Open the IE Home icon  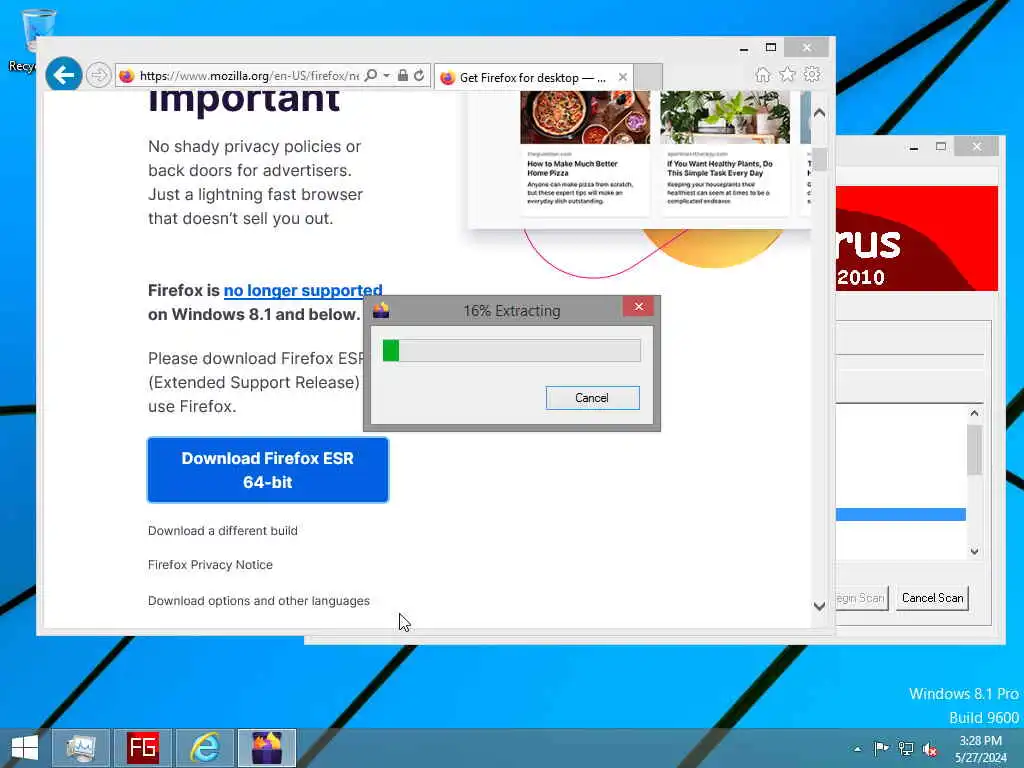(763, 74)
